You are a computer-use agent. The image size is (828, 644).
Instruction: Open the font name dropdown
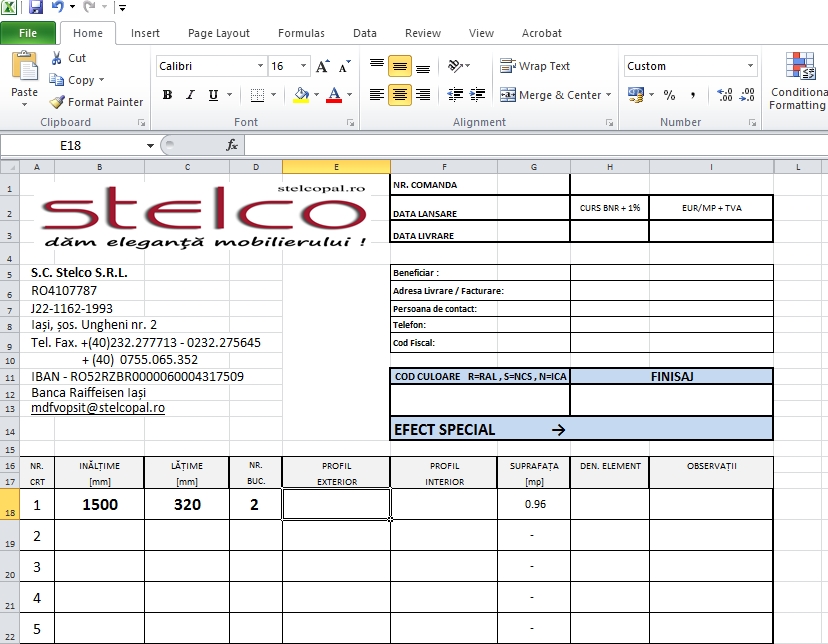[x=260, y=66]
